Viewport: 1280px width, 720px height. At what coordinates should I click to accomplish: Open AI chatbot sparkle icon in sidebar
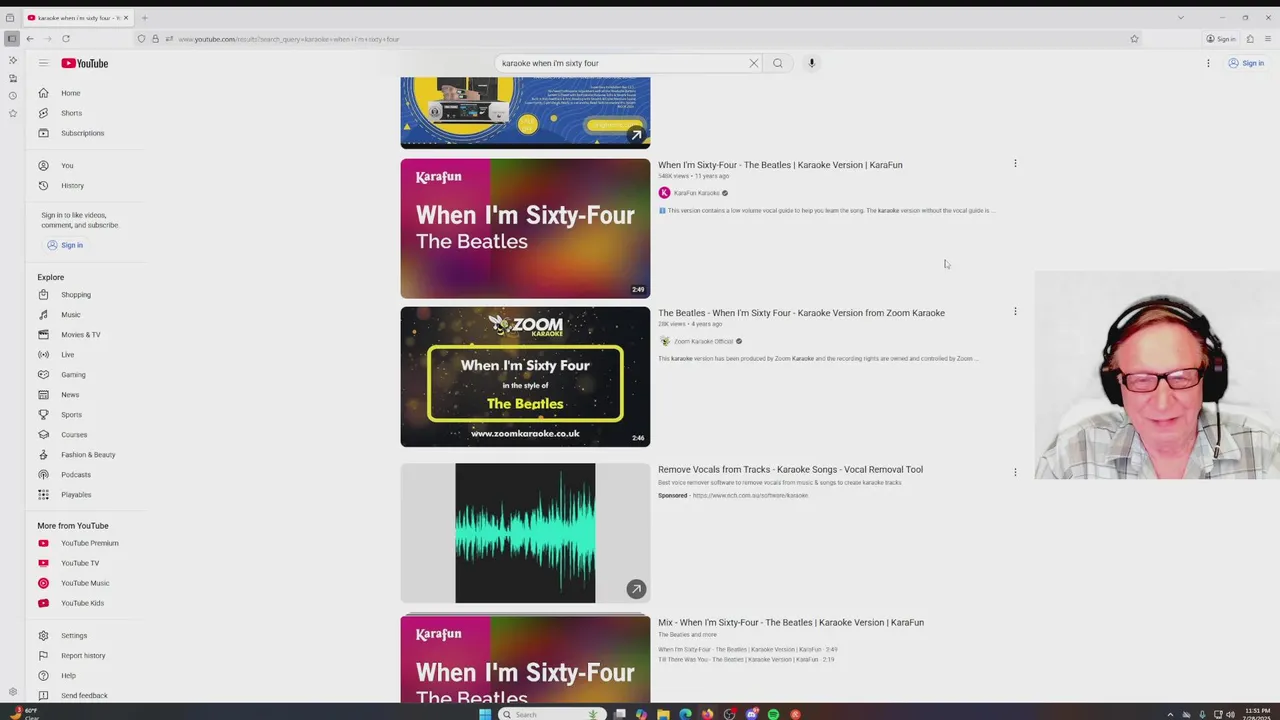pos(12,60)
